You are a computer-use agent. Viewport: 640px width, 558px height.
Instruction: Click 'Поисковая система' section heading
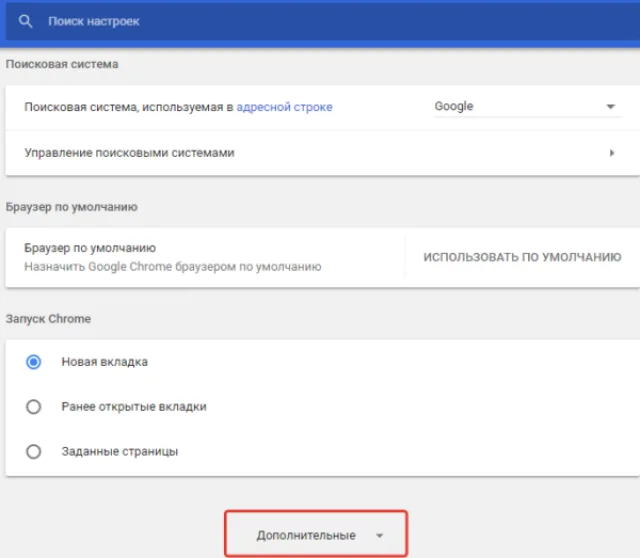(x=62, y=64)
